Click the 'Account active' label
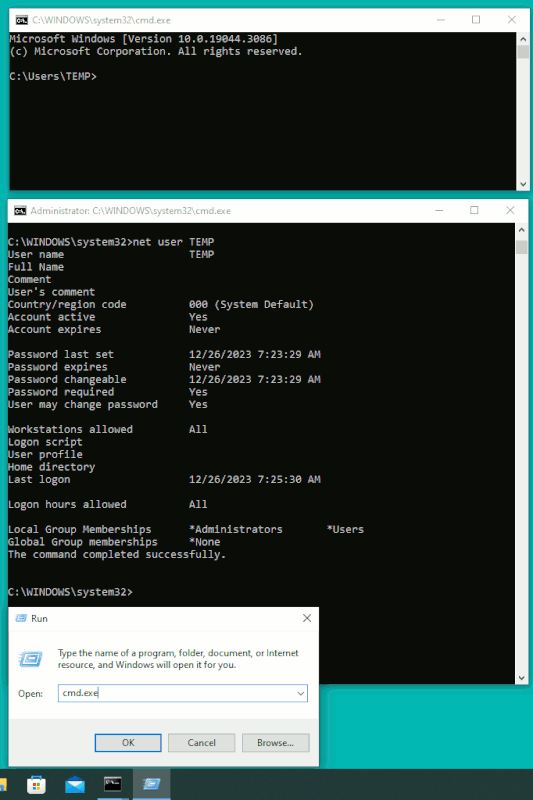The width and height of the screenshot is (533, 800). coord(52,317)
